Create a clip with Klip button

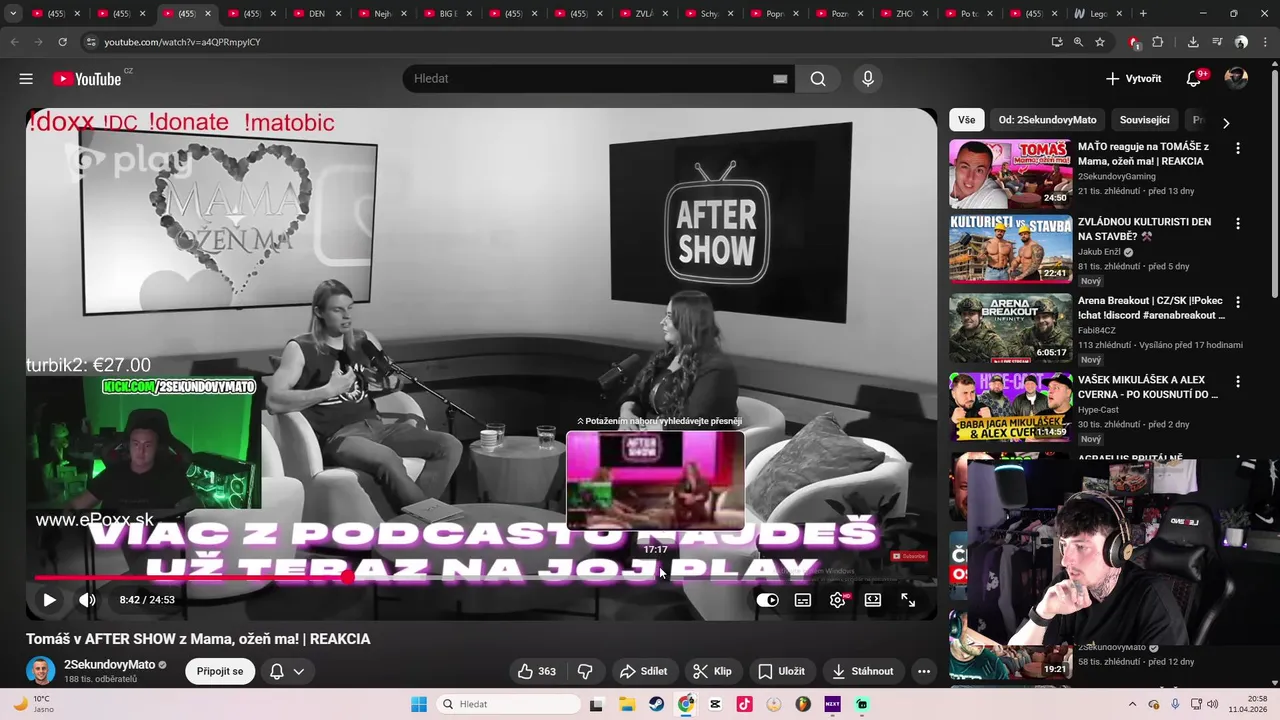click(x=713, y=671)
